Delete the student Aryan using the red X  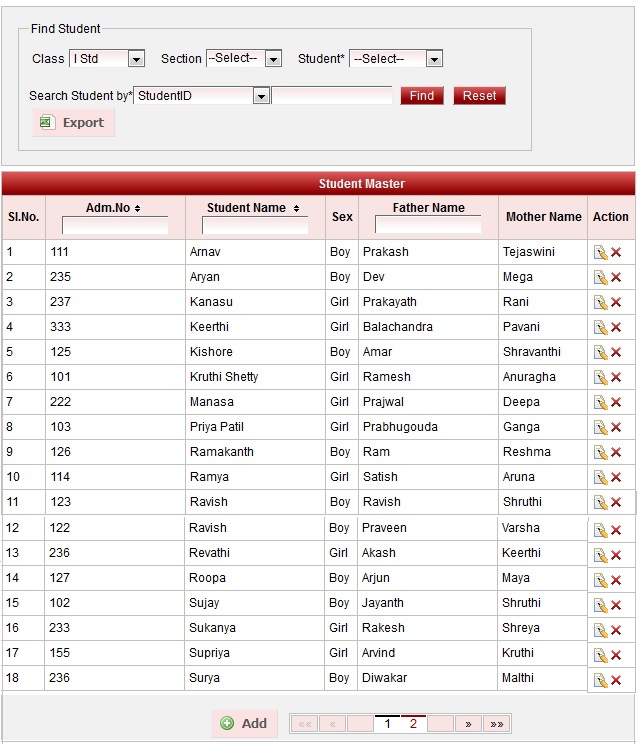616,278
